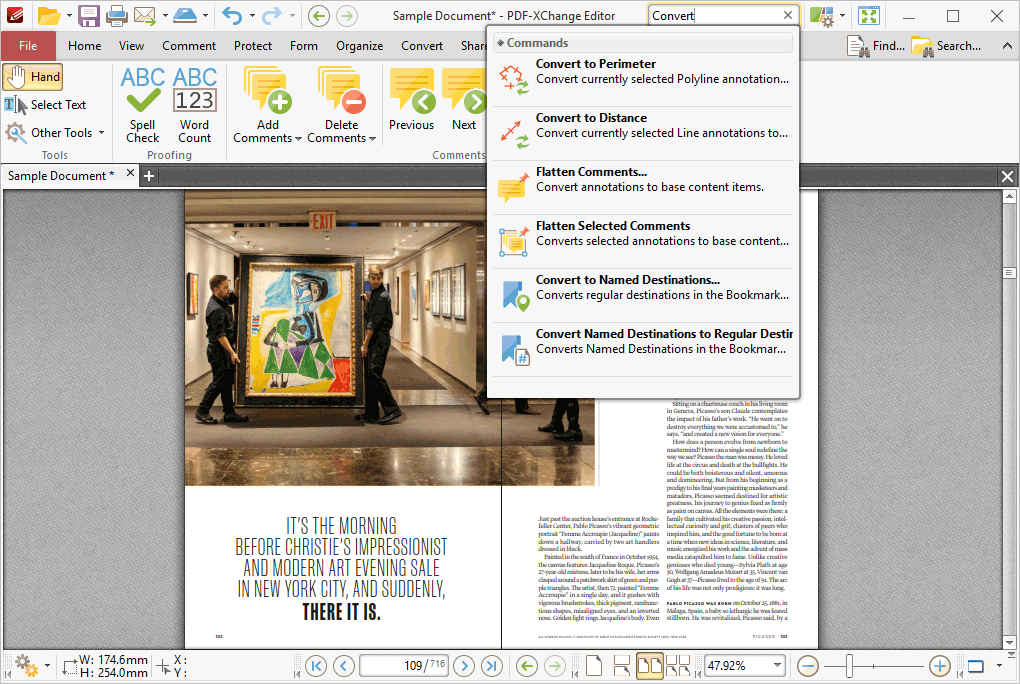Zoom in with the plus button
This screenshot has height=684, width=1020.
click(939, 666)
